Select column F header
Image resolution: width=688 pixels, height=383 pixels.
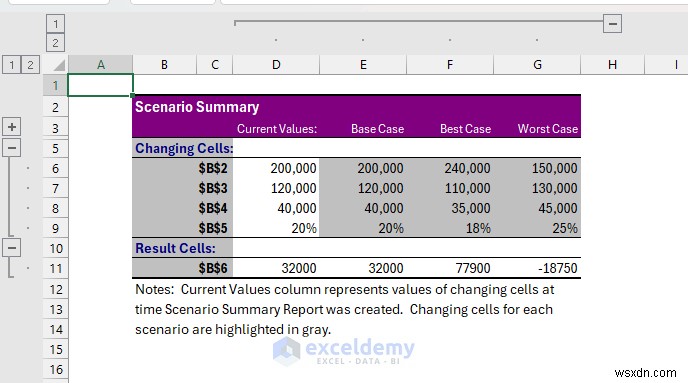[450, 65]
